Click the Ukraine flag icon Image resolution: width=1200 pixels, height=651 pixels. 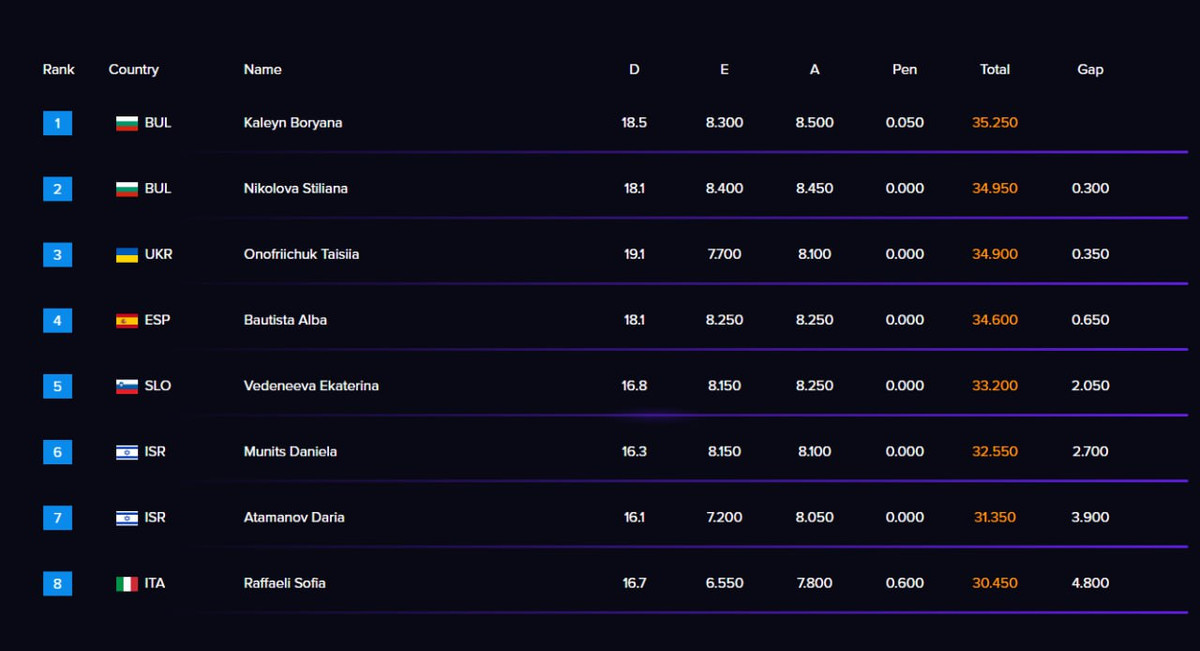pos(127,255)
